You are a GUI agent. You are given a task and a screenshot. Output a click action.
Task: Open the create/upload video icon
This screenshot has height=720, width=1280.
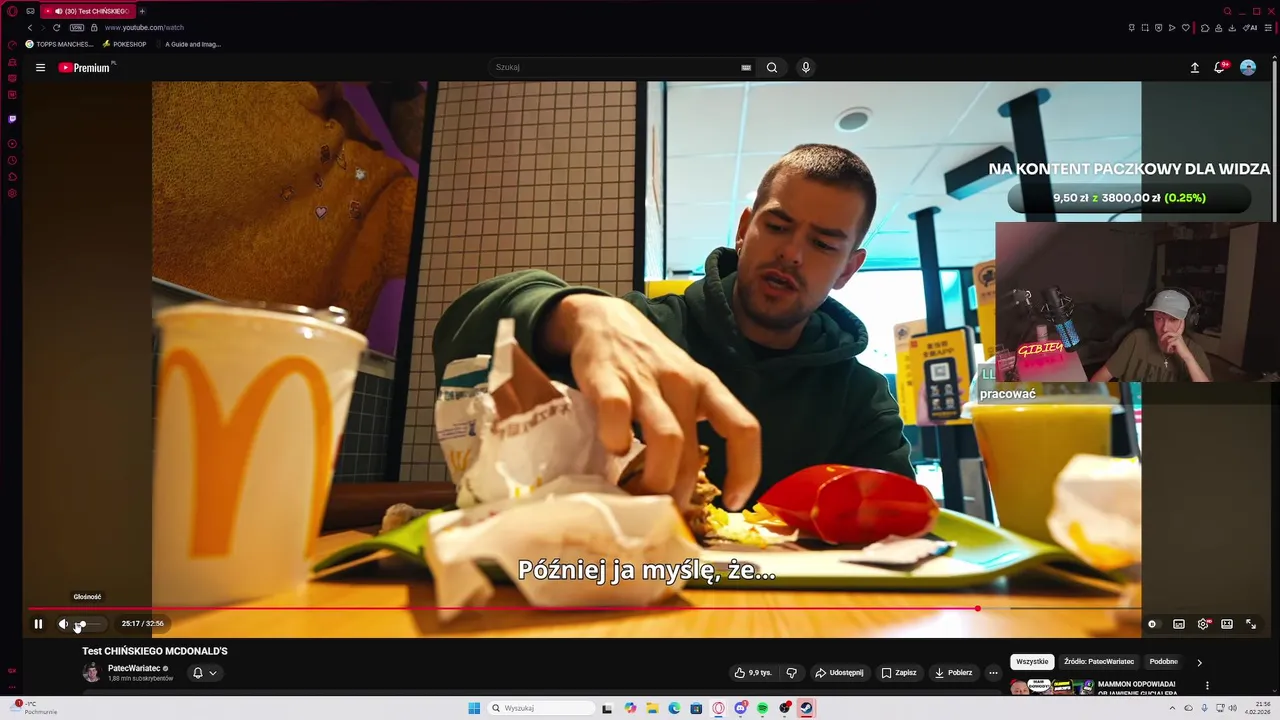point(1194,68)
